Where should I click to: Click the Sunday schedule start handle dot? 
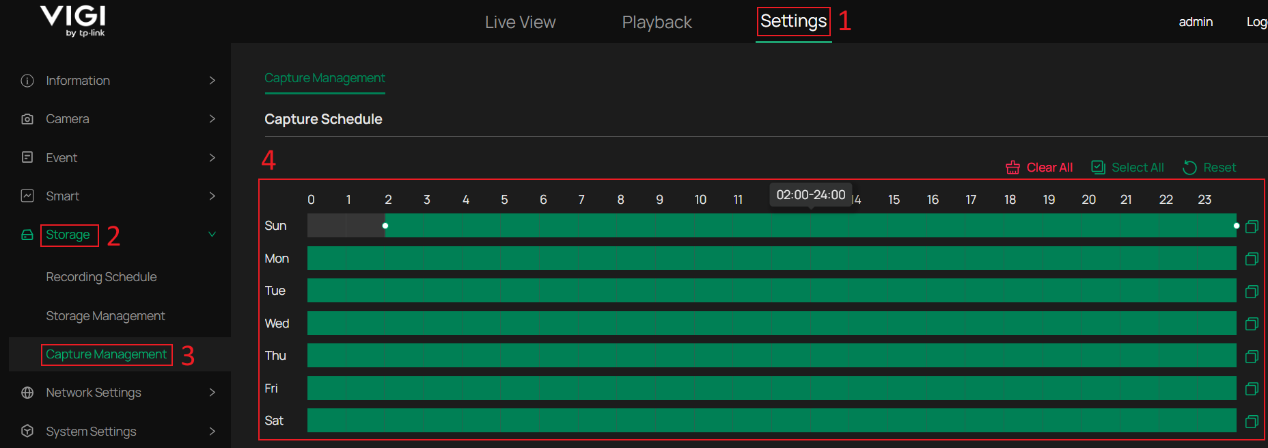coord(385,225)
